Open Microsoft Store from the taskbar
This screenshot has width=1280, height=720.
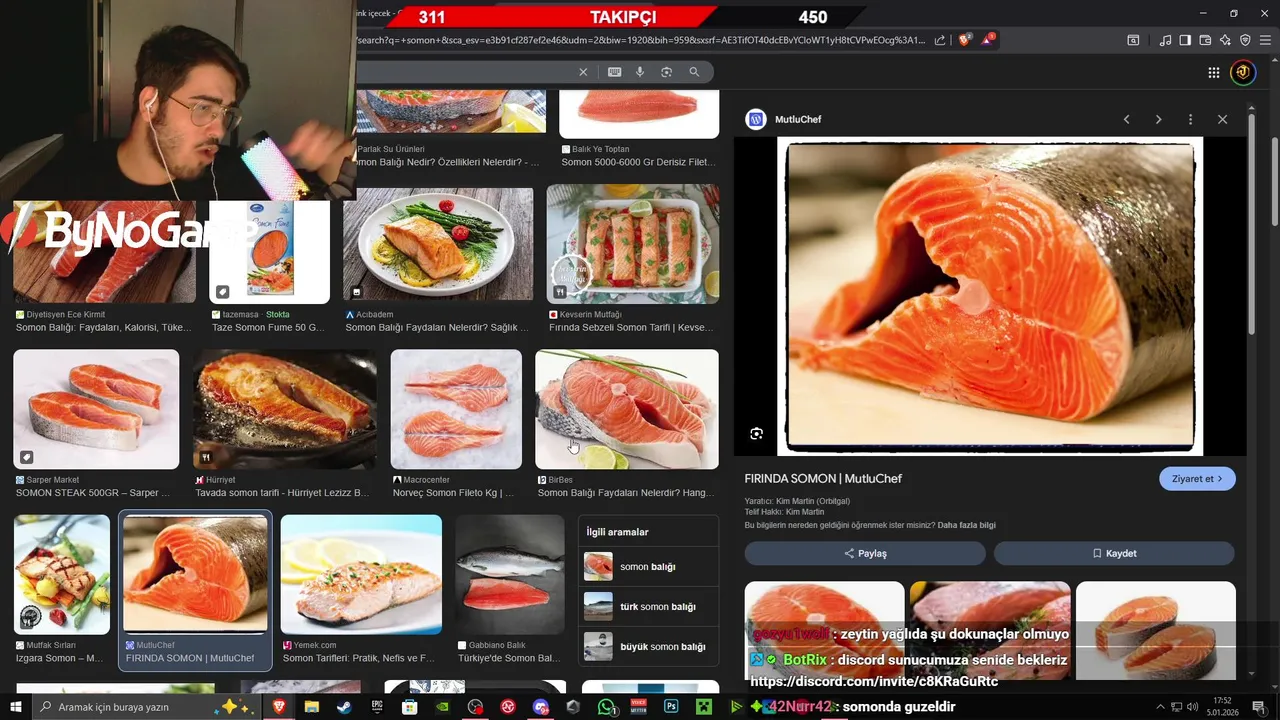410,707
